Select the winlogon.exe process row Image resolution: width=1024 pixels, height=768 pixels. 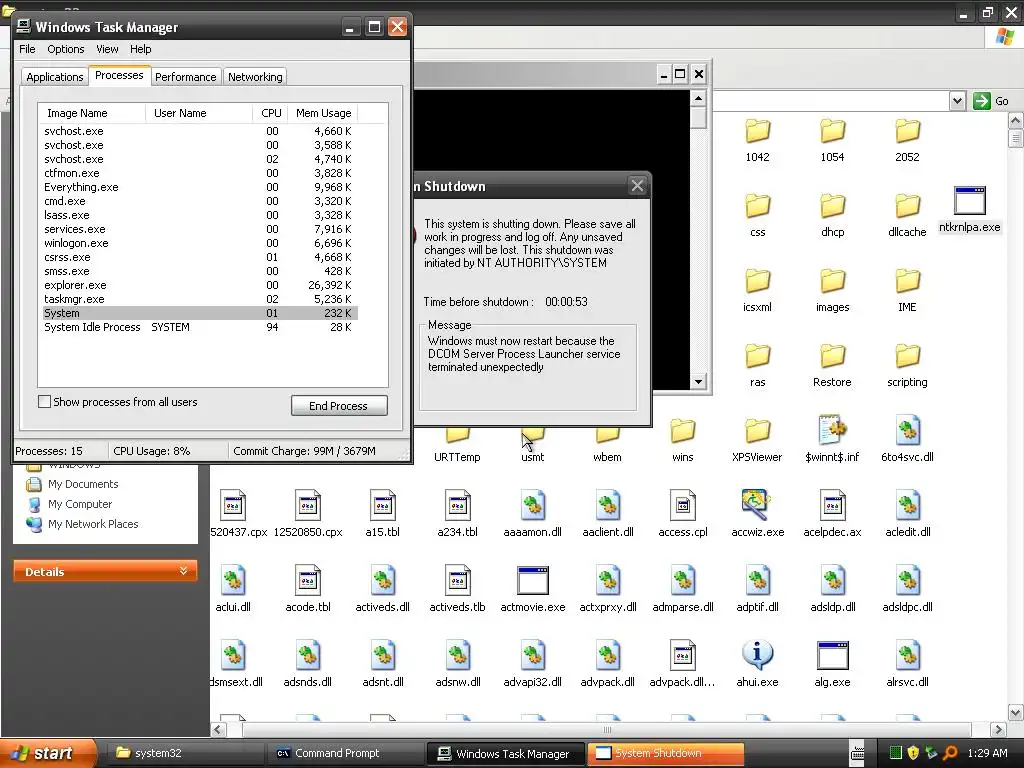(x=200, y=243)
